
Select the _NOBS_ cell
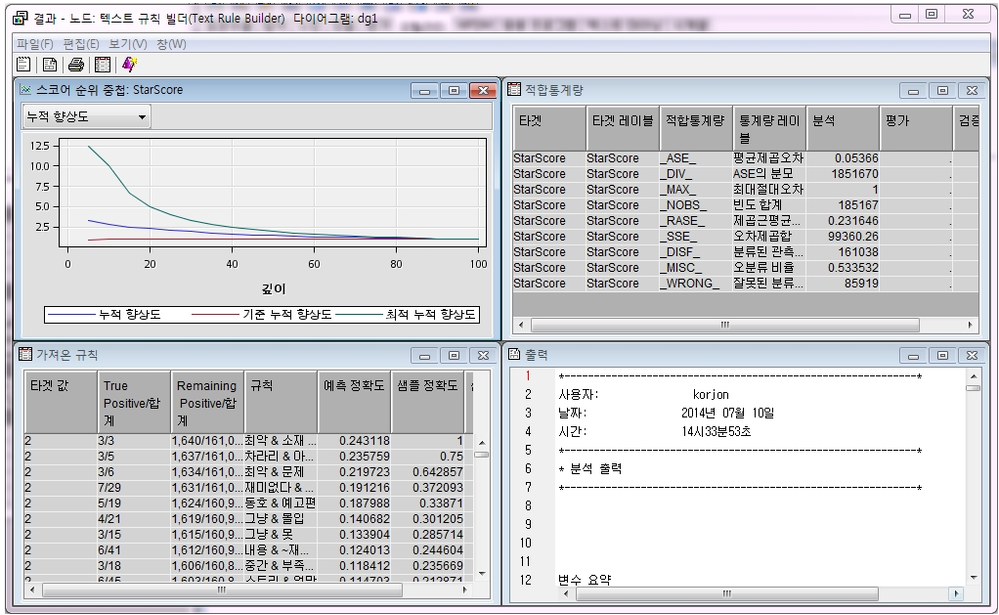[x=696, y=205]
